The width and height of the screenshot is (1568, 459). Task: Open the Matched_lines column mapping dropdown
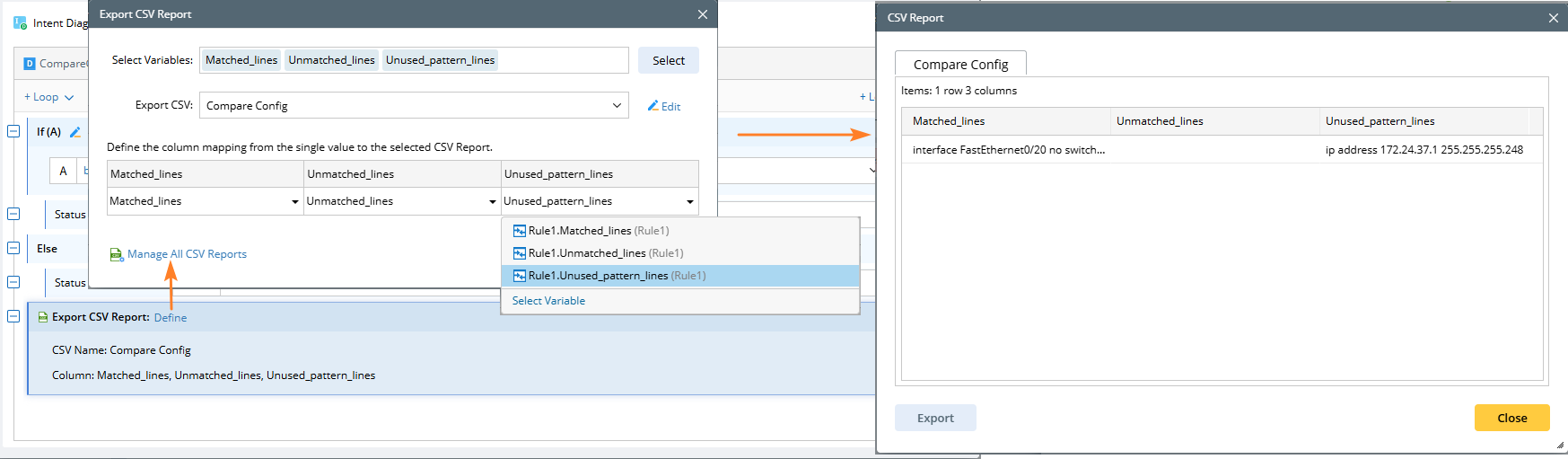295,202
